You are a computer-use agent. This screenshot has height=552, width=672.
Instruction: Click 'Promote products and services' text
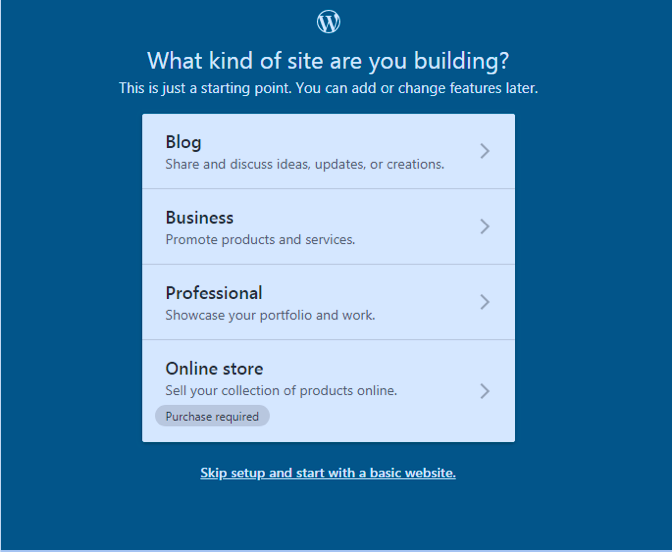pyautogui.click(x=260, y=239)
